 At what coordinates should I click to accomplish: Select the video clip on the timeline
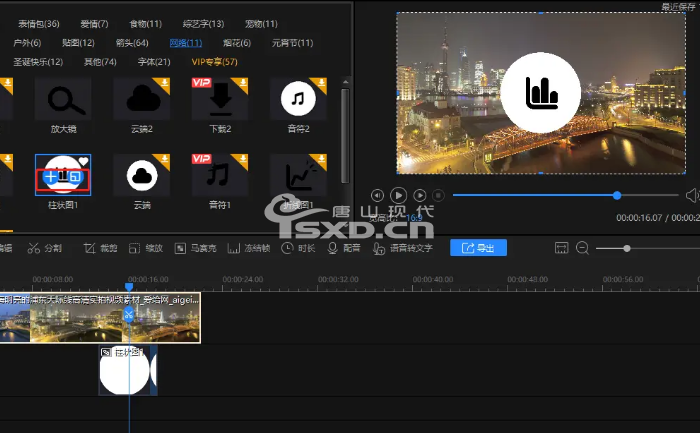coord(100,318)
